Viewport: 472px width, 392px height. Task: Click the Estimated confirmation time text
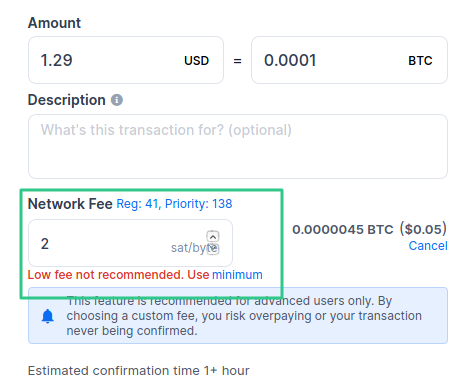pos(139,371)
